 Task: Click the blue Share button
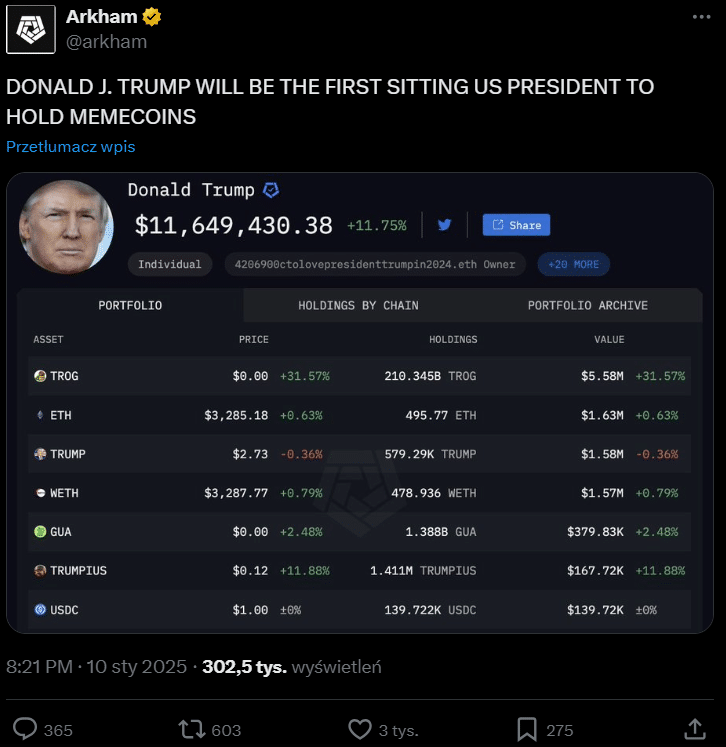tap(516, 225)
